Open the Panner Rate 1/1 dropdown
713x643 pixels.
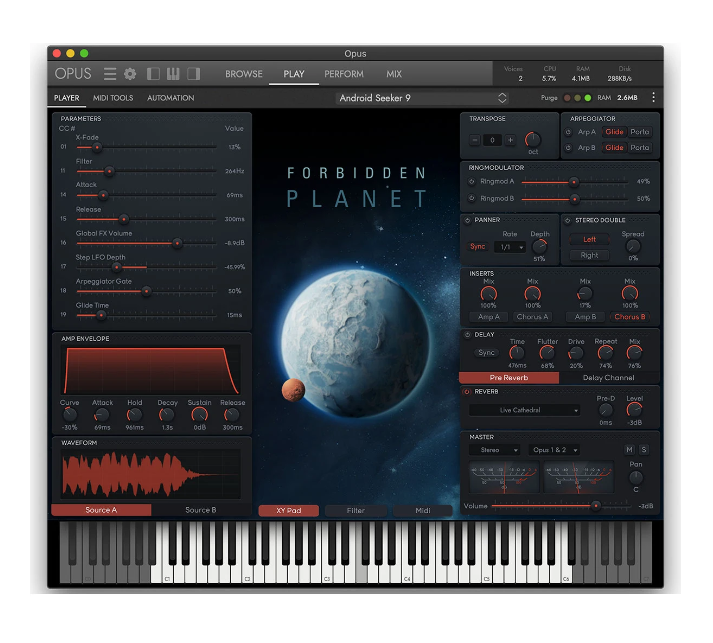coord(508,247)
